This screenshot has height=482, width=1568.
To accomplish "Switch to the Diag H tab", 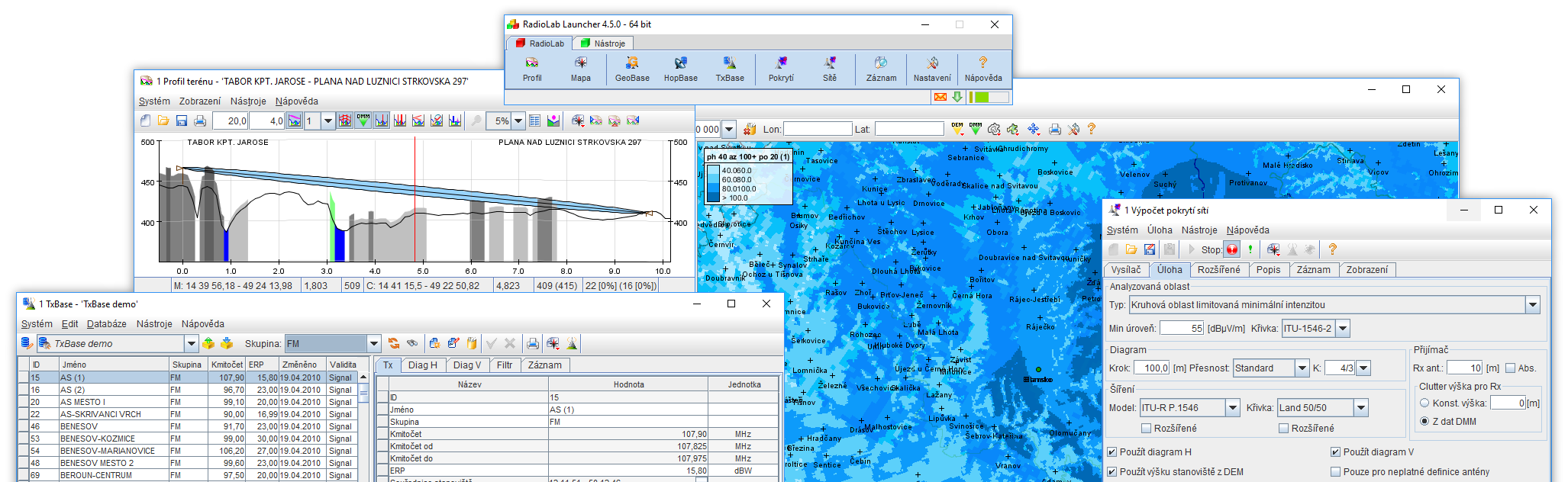I will 422,365.
